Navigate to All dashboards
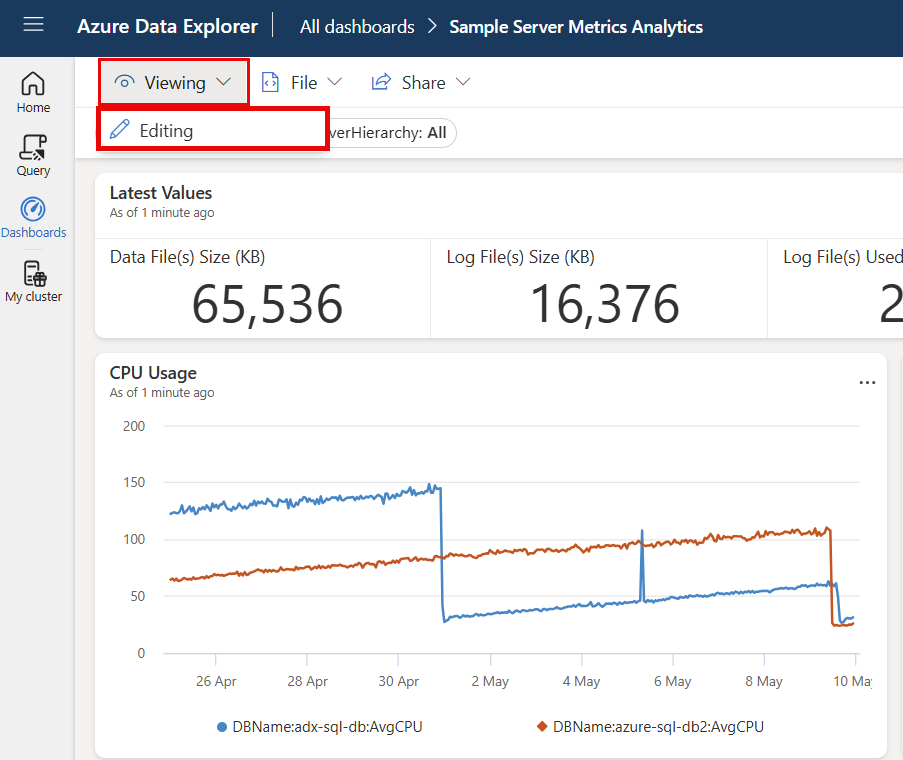The height and width of the screenshot is (760, 903). pos(357,26)
